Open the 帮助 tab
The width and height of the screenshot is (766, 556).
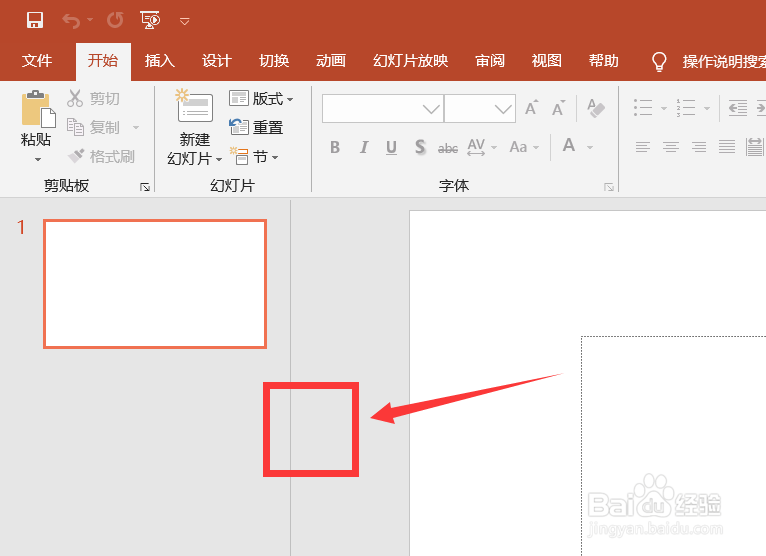point(603,61)
